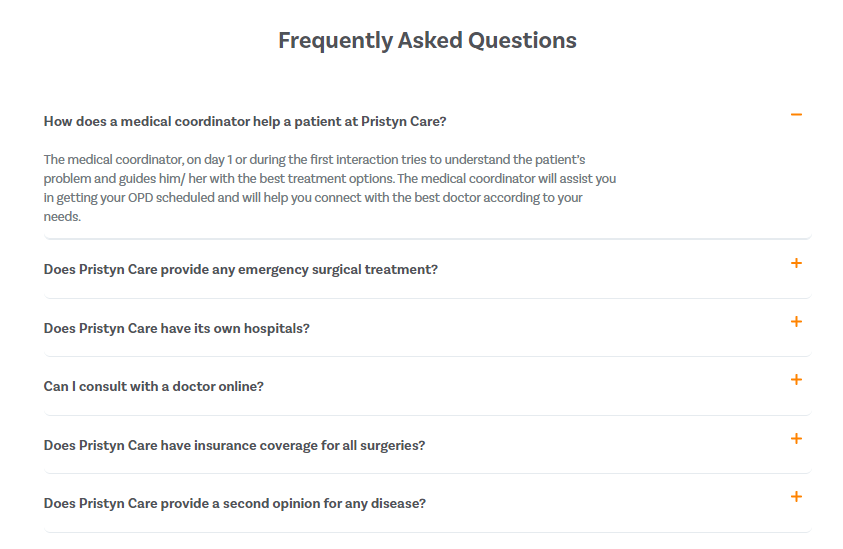This screenshot has height=549, width=843.
Task: Collapse 'How does a medical coordinator help' question
Action: click(x=245, y=122)
